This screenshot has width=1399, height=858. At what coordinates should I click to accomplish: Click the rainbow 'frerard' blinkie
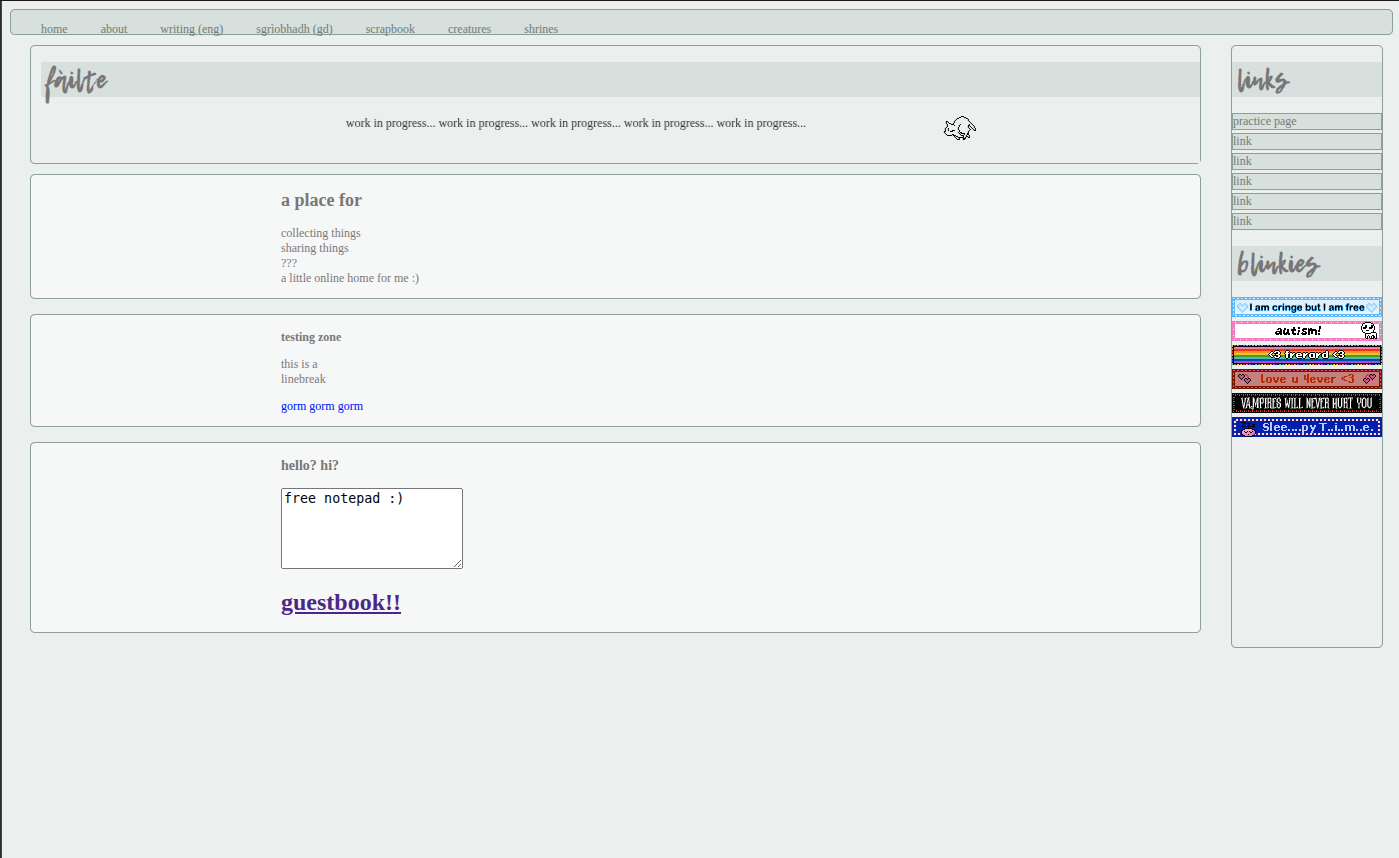click(1306, 355)
